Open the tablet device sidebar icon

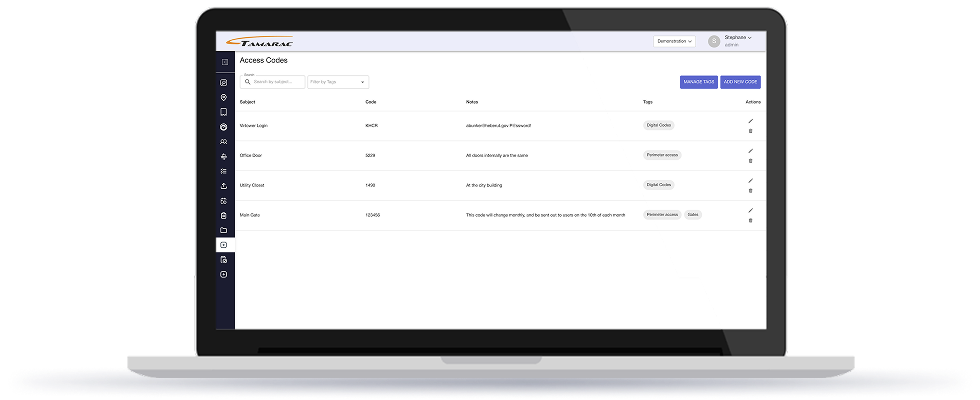coord(224,112)
